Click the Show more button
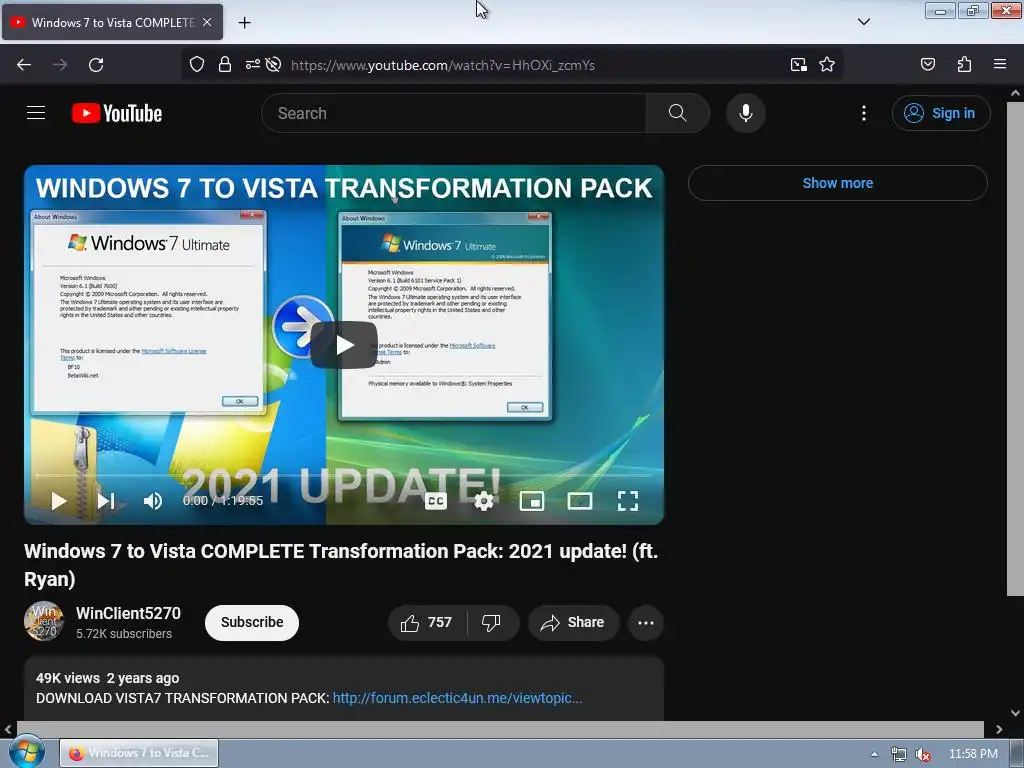Screen dimensions: 1024x768 point(837,183)
